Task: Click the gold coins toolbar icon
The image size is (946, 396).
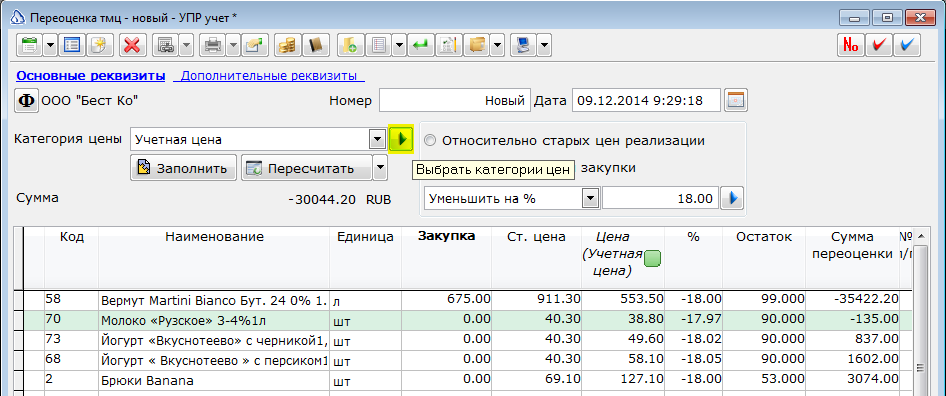Action: pos(288,45)
